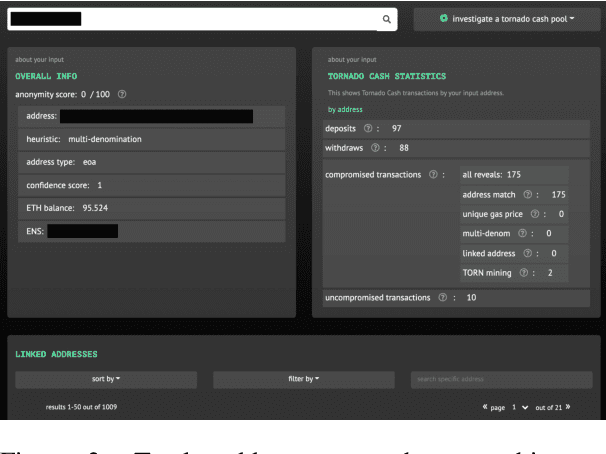Click the linked address help icon
This screenshot has width=606, height=454.
tap(525, 253)
